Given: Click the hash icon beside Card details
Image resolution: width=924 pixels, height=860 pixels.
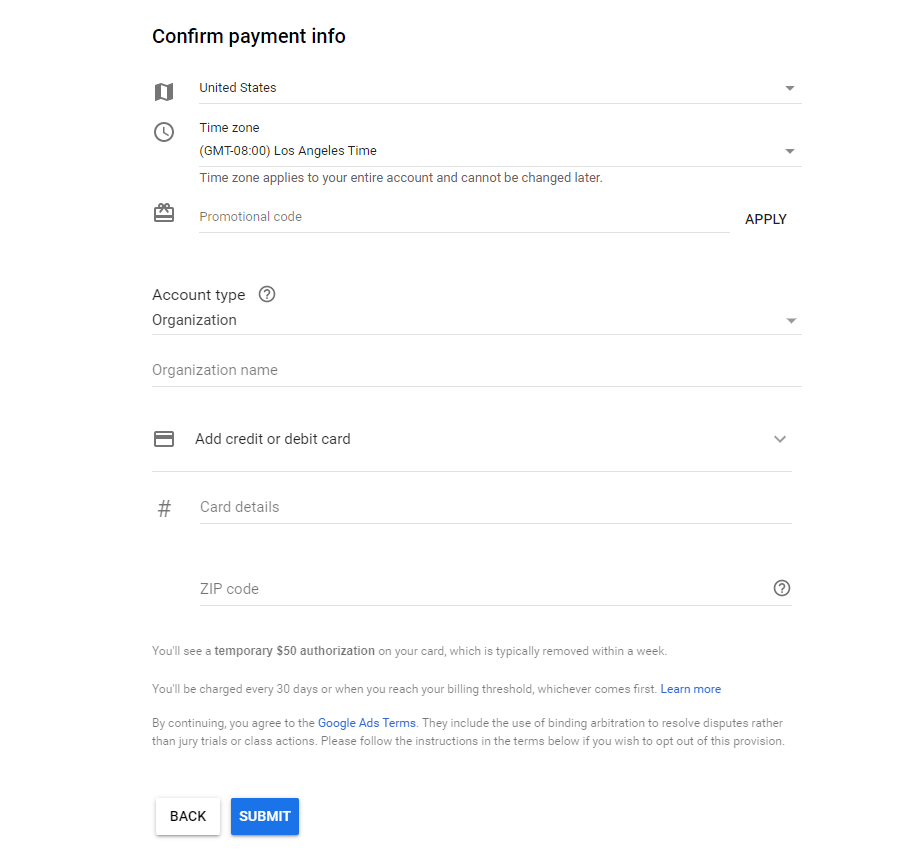Looking at the screenshot, I should pos(164,508).
